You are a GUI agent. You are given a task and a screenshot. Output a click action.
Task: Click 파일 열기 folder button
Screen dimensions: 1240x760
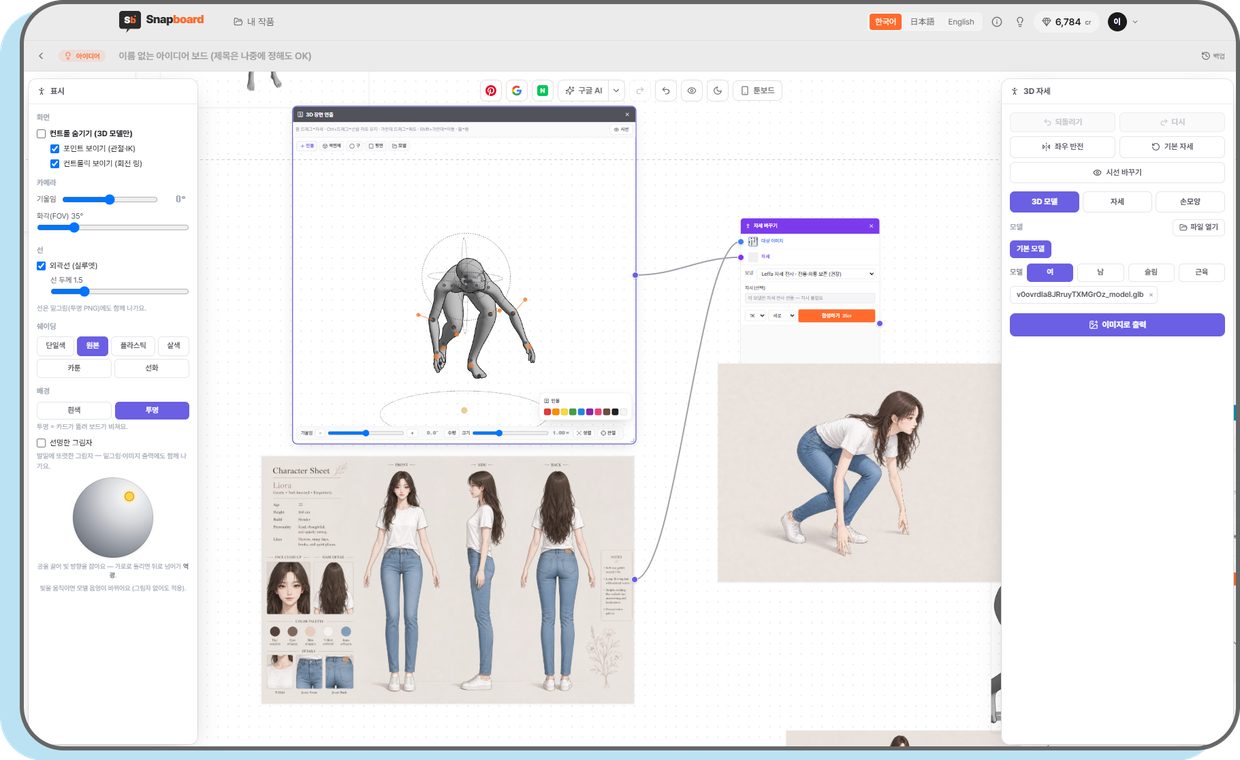1198,227
